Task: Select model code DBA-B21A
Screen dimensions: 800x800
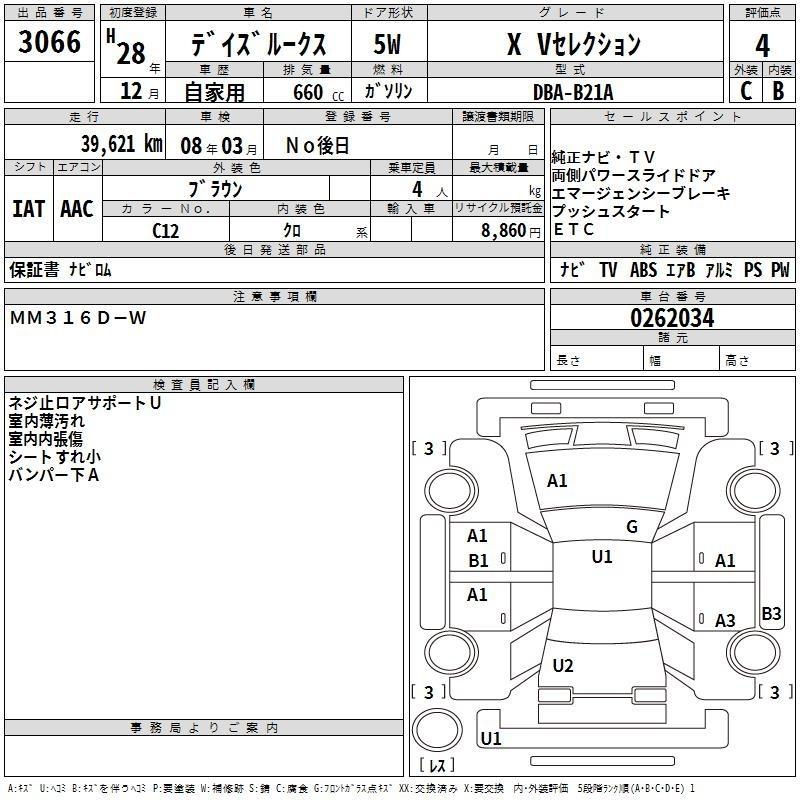Action: [572, 91]
